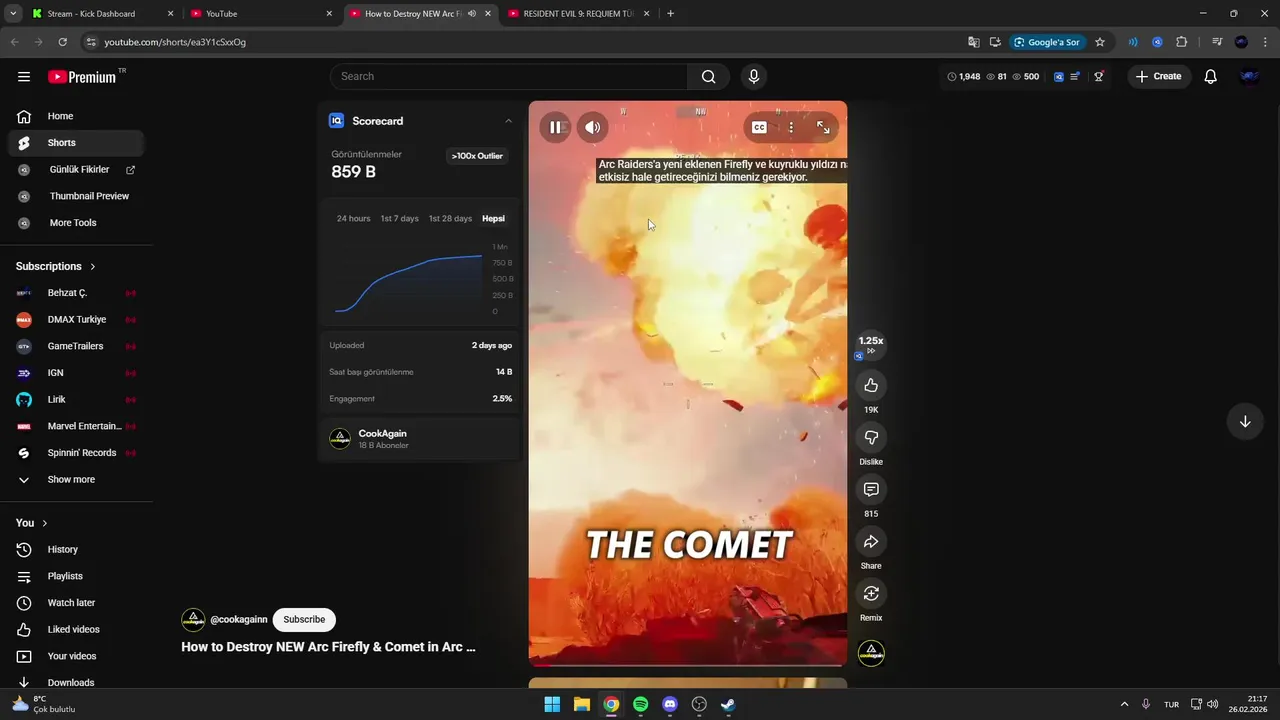Open Chrome tab search dropdown

coord(13,14)
